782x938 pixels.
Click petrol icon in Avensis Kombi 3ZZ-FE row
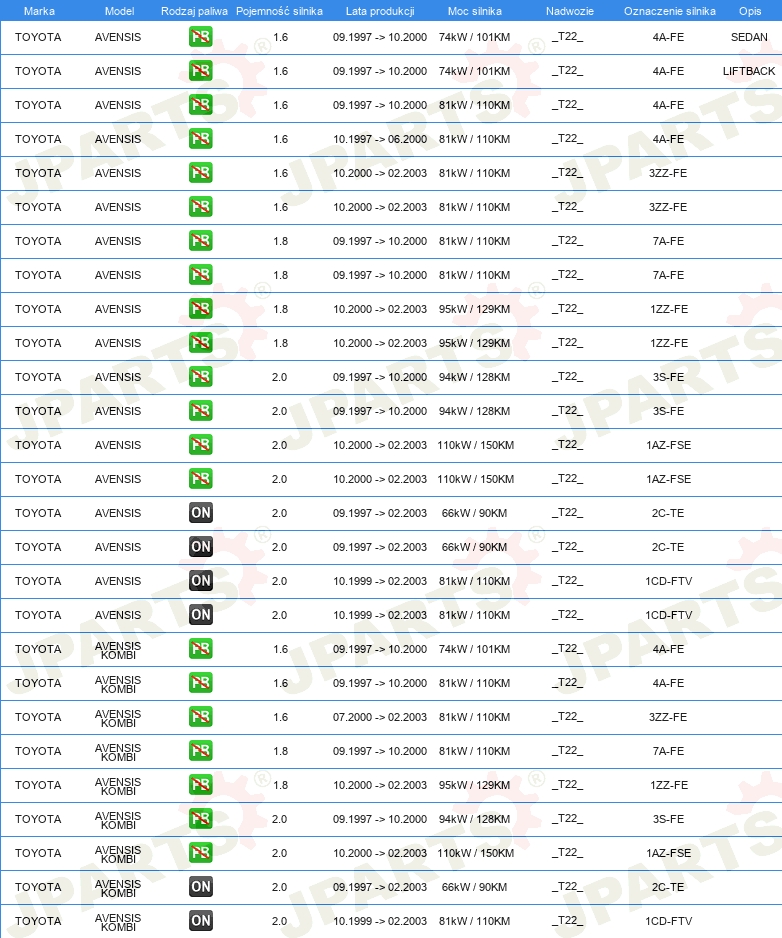(x=200, y=717)
